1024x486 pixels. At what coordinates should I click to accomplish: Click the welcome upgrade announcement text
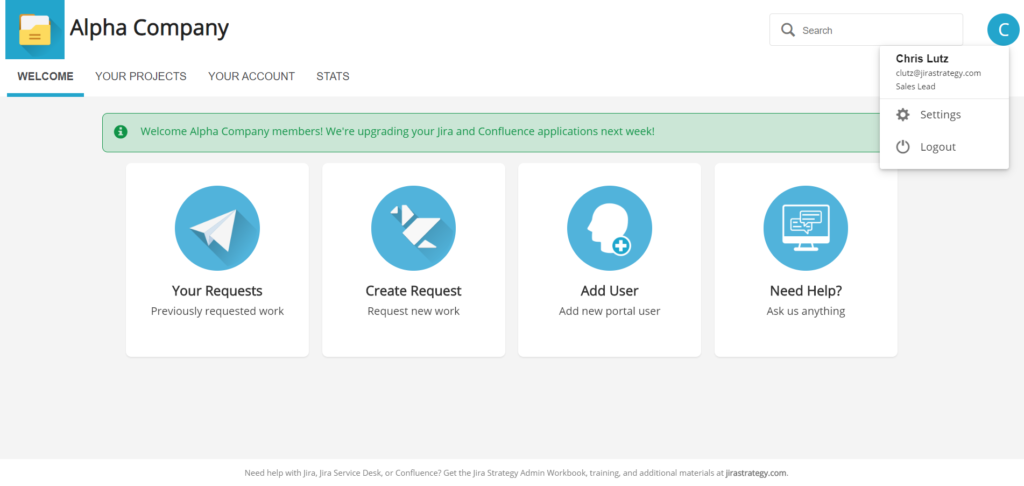397,131
